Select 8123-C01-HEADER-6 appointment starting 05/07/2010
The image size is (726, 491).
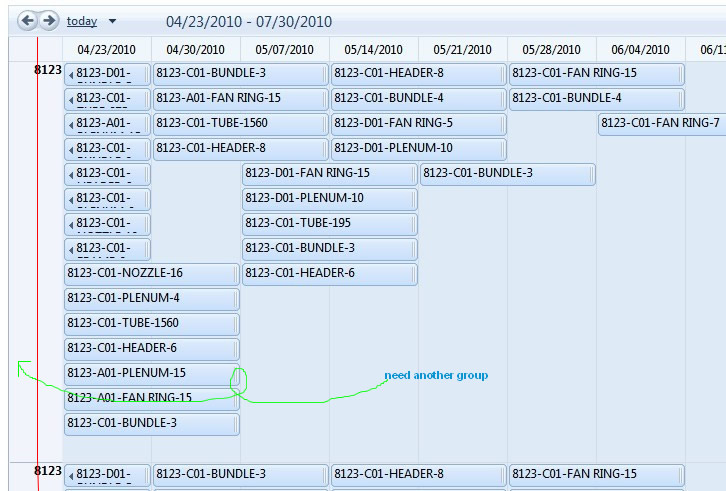pyautogui.click(x=330, y=274)
